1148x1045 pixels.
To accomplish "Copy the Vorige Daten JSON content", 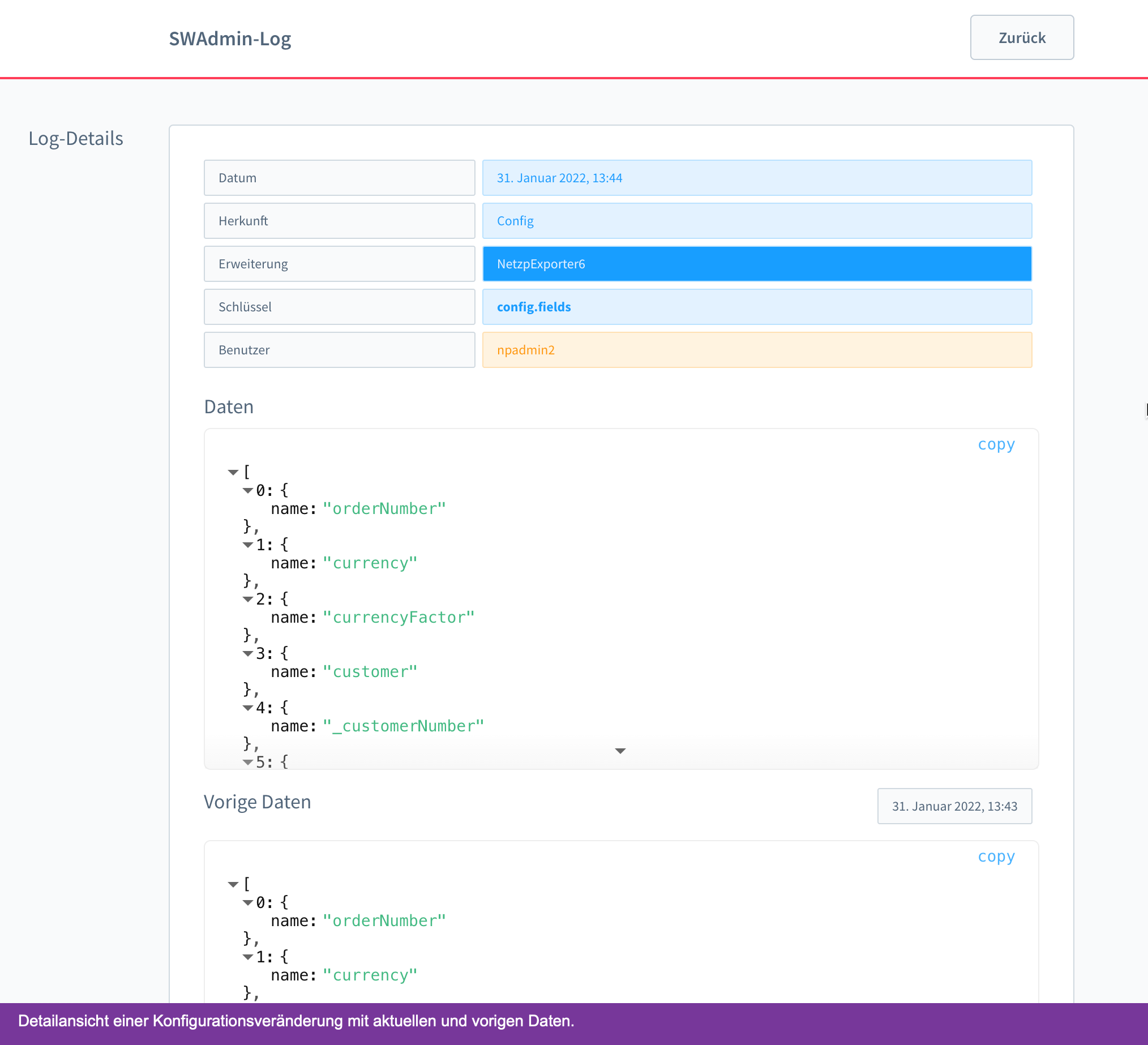I will (x=996, y=857).
